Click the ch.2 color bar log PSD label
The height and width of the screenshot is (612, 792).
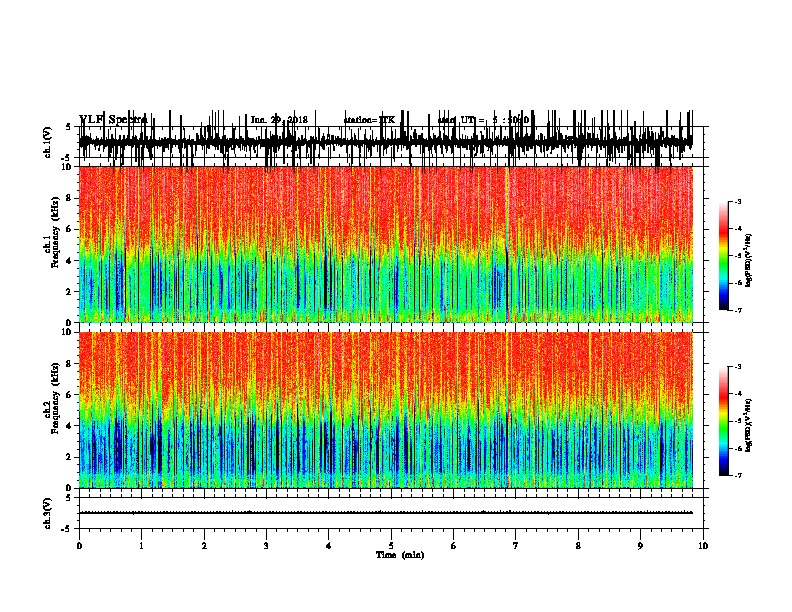click(748, 425)
